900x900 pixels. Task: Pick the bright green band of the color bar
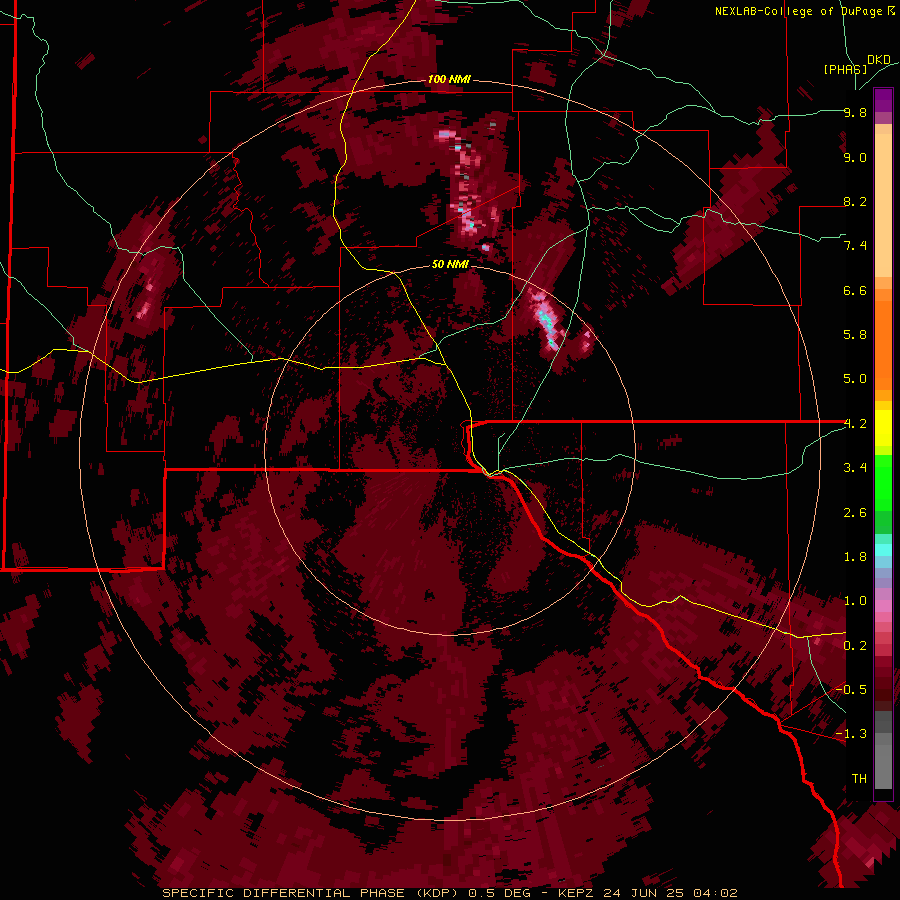pyautogui.click(x=883, y=482)
